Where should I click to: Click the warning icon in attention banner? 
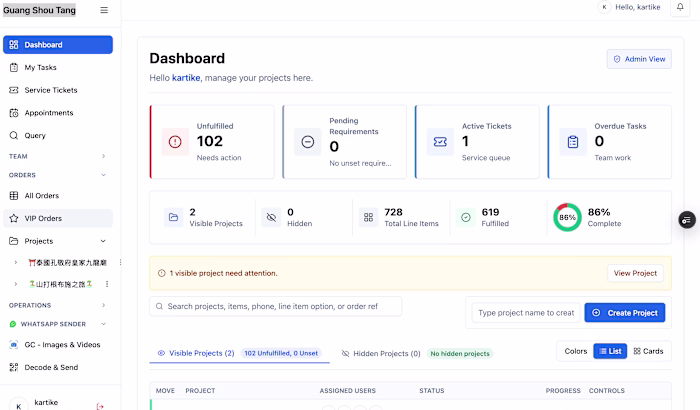[162, 273]
